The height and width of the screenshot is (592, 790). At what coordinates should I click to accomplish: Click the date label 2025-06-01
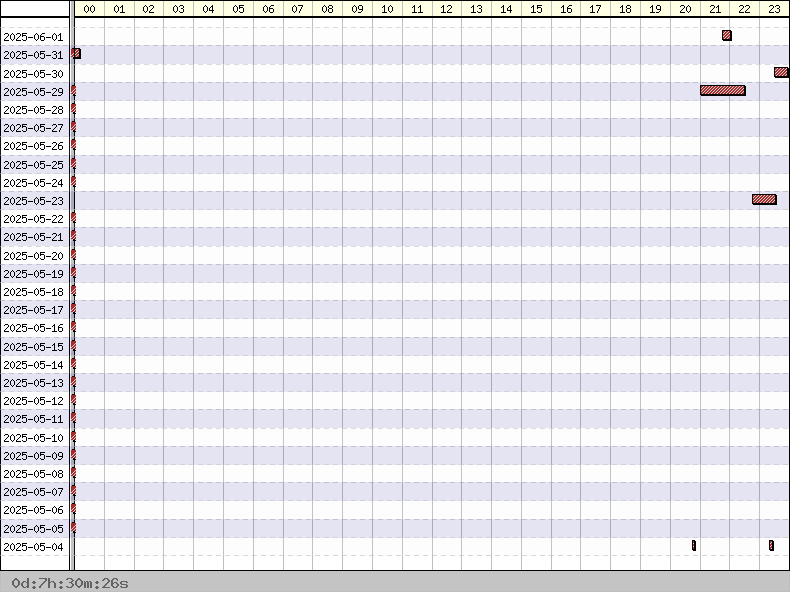tap(33, 37)
